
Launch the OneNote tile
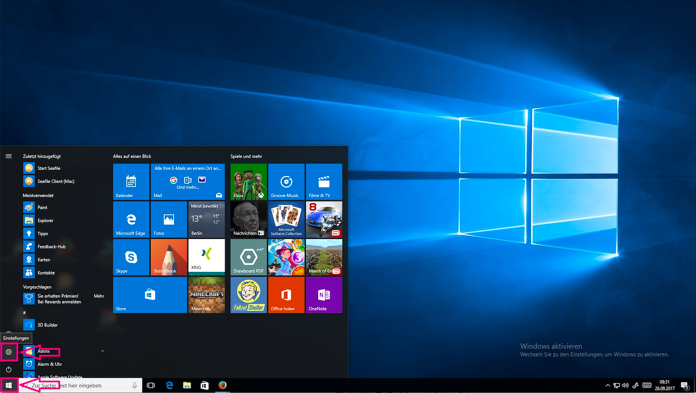click(x=324, y=295)
